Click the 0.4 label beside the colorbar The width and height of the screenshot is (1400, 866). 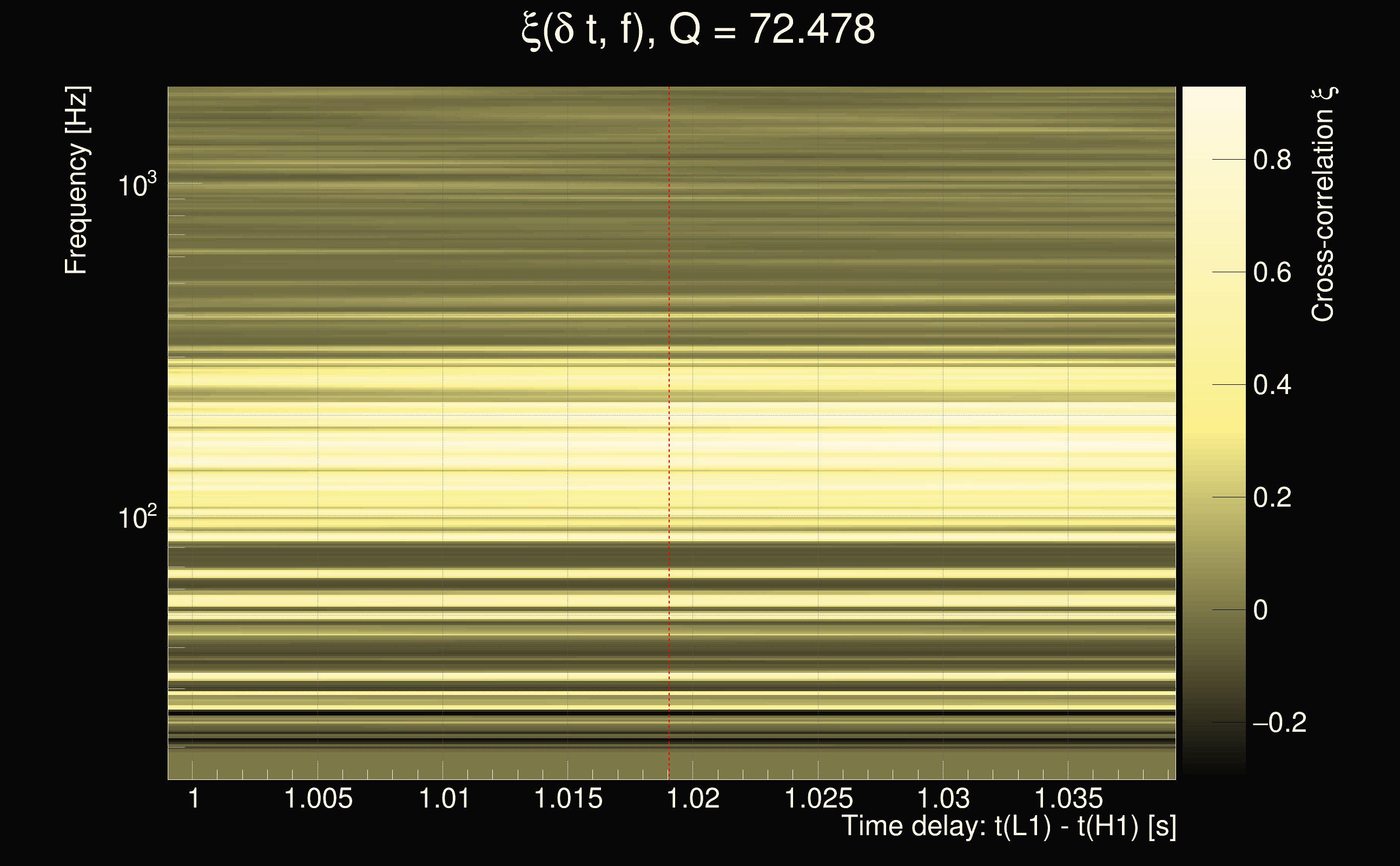click(x=1272, y=385)
